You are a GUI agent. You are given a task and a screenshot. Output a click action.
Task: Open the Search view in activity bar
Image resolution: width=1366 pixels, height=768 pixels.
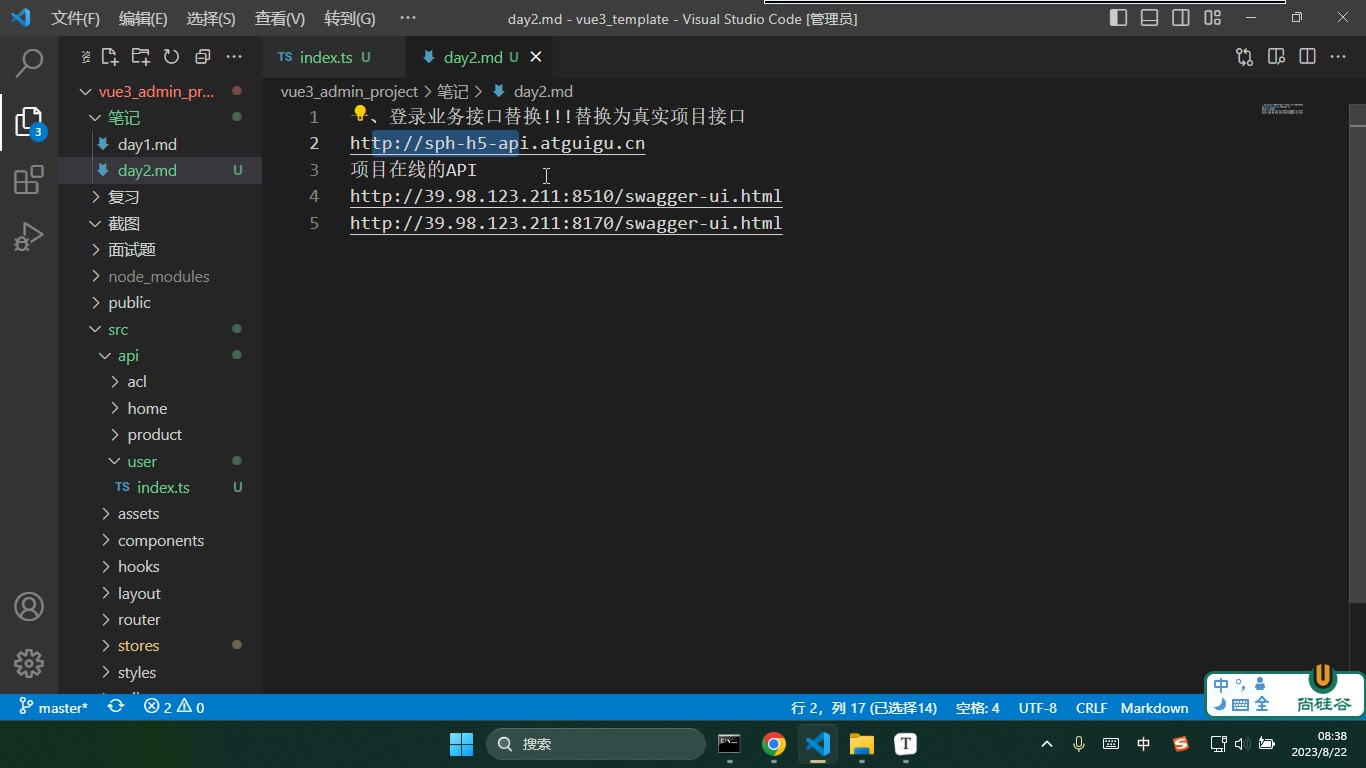pos(29,63)
